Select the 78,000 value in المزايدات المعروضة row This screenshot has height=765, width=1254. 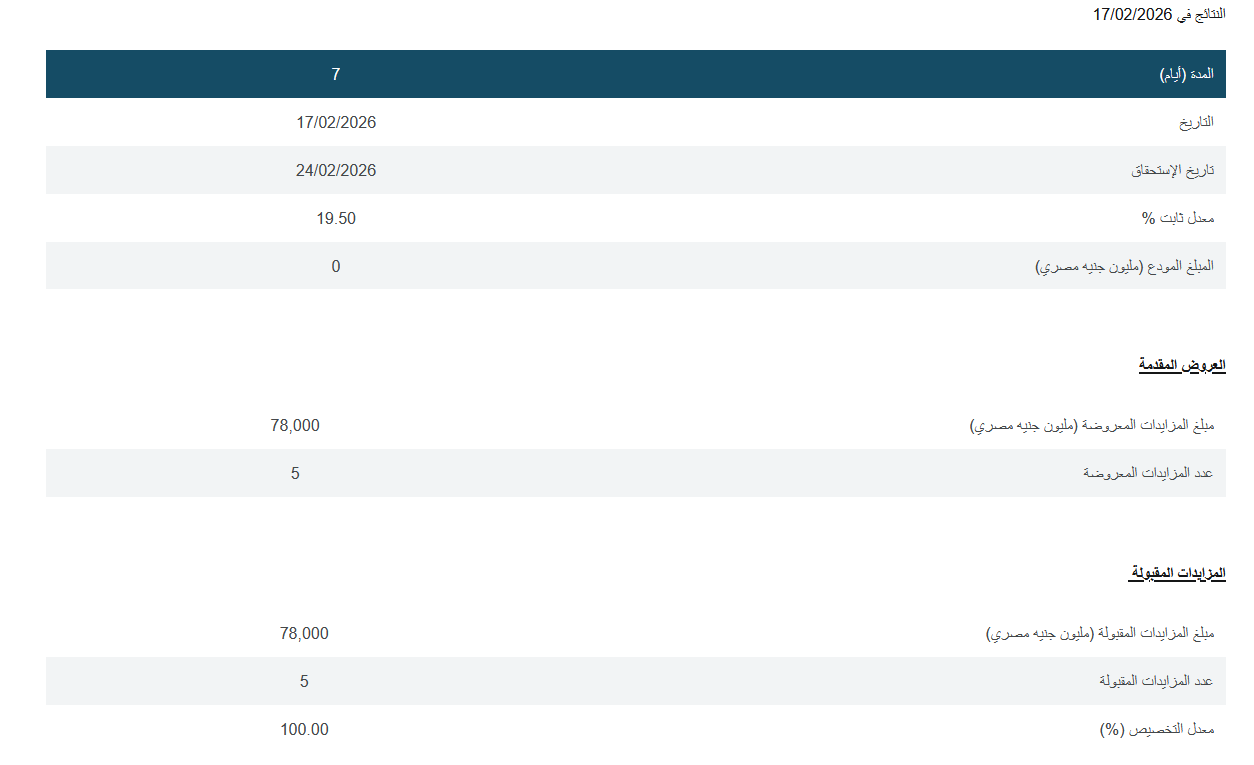(x=295, y=426)
